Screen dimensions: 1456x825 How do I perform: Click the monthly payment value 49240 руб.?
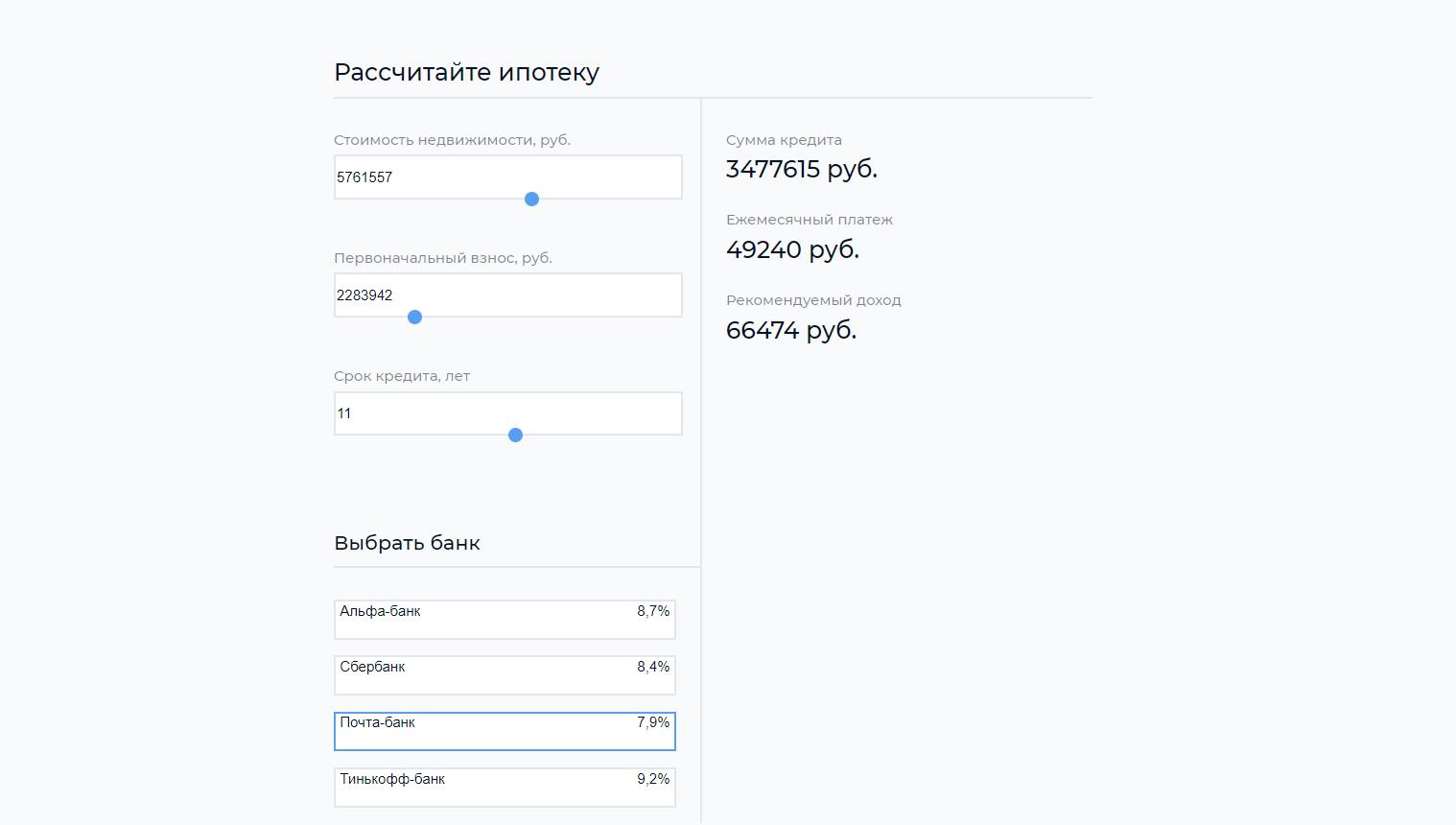click(792, 249)
